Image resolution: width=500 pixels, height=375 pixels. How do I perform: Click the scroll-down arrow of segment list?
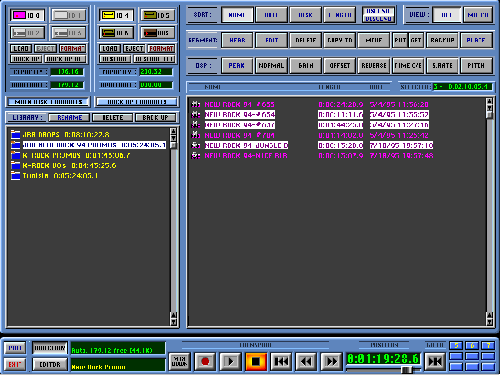pyautogui.click(x=489, y=322)
